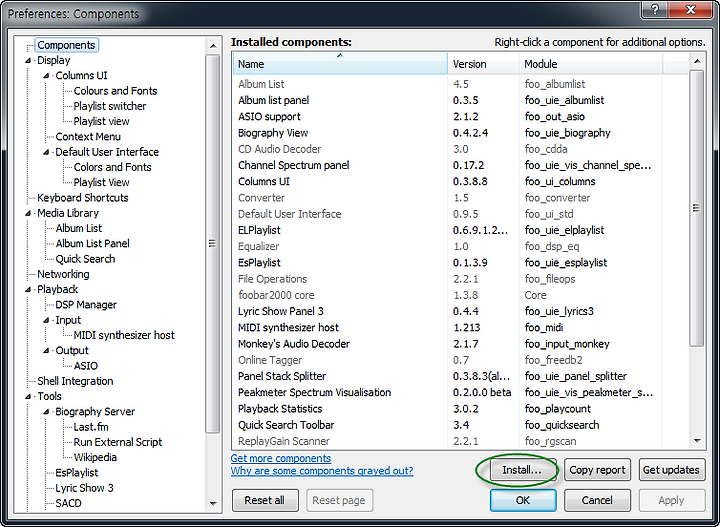Open 'Why are some components grayed out?' link
The height and width of the screenshot is (527, 720).
coord(322,471)
